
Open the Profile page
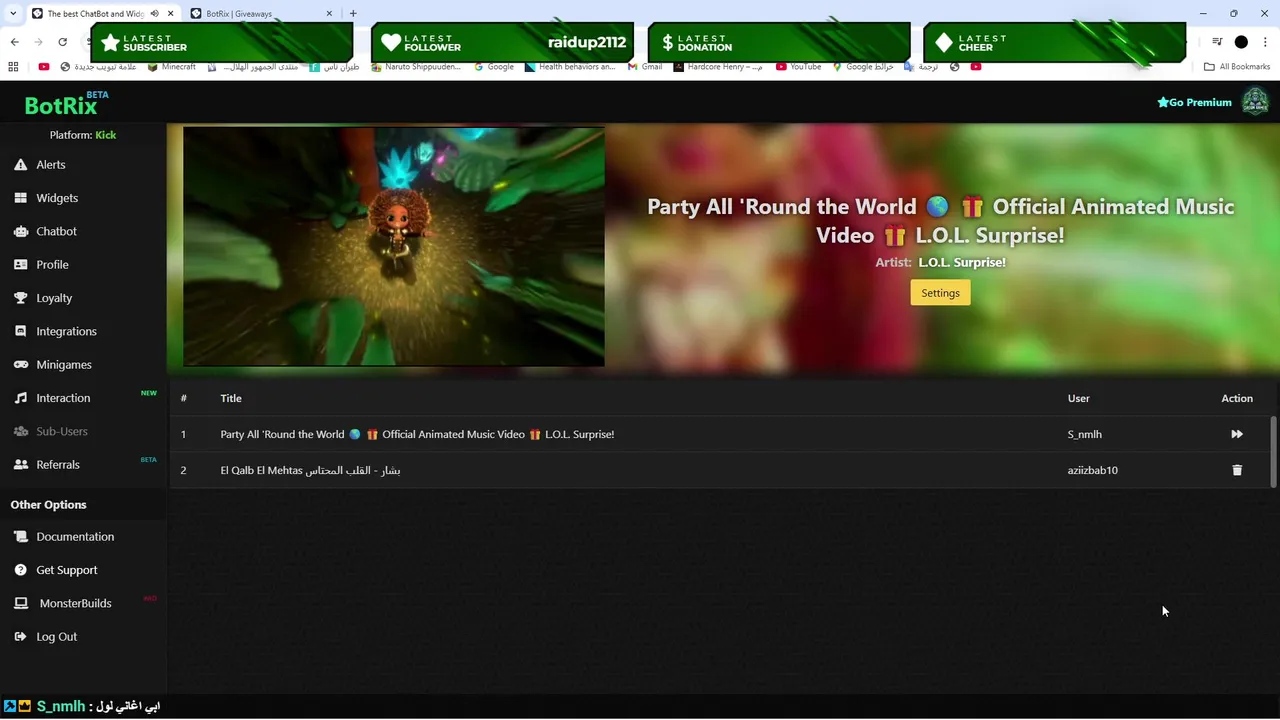pyautogui.click(x=52, y=265)
